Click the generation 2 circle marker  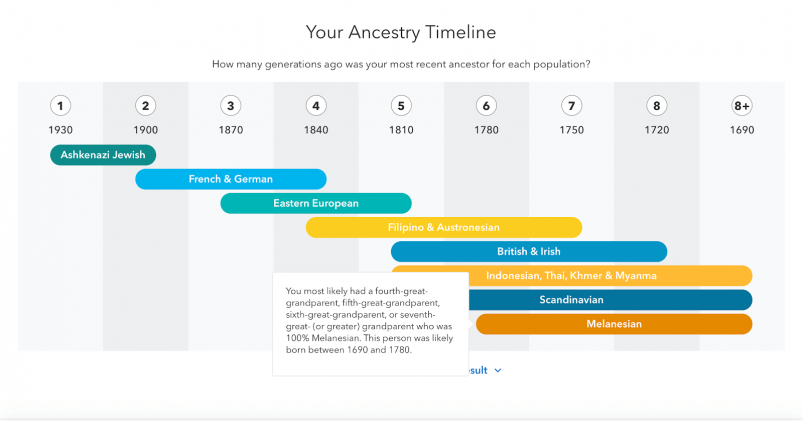(x=145, y=106)
